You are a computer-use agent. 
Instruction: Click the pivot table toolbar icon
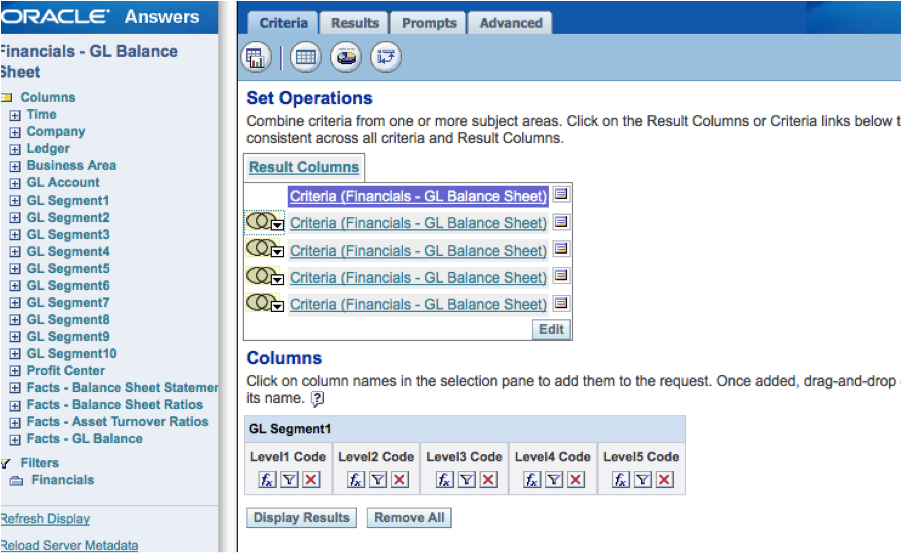385,58
